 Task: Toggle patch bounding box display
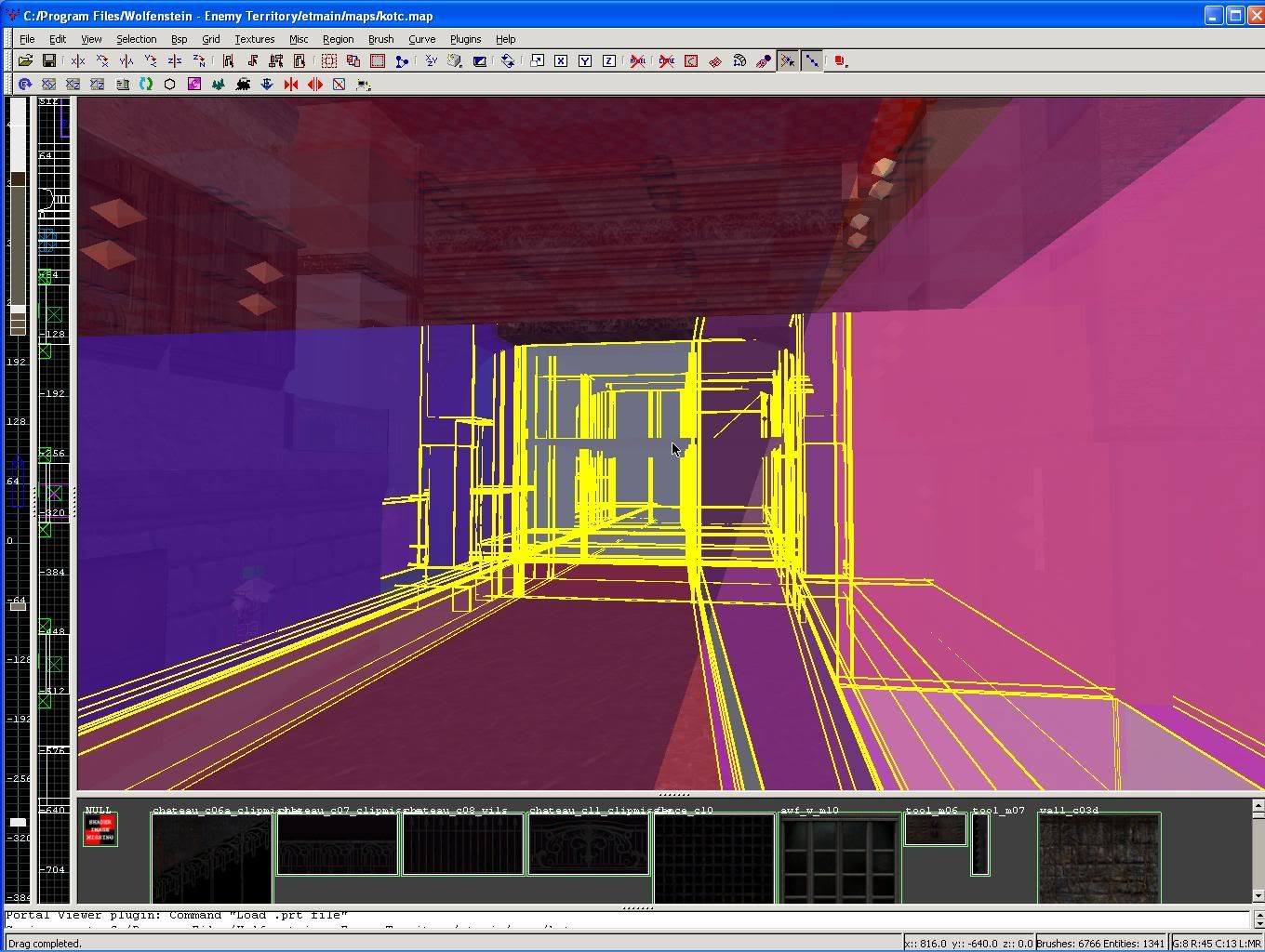pos(691,60)
